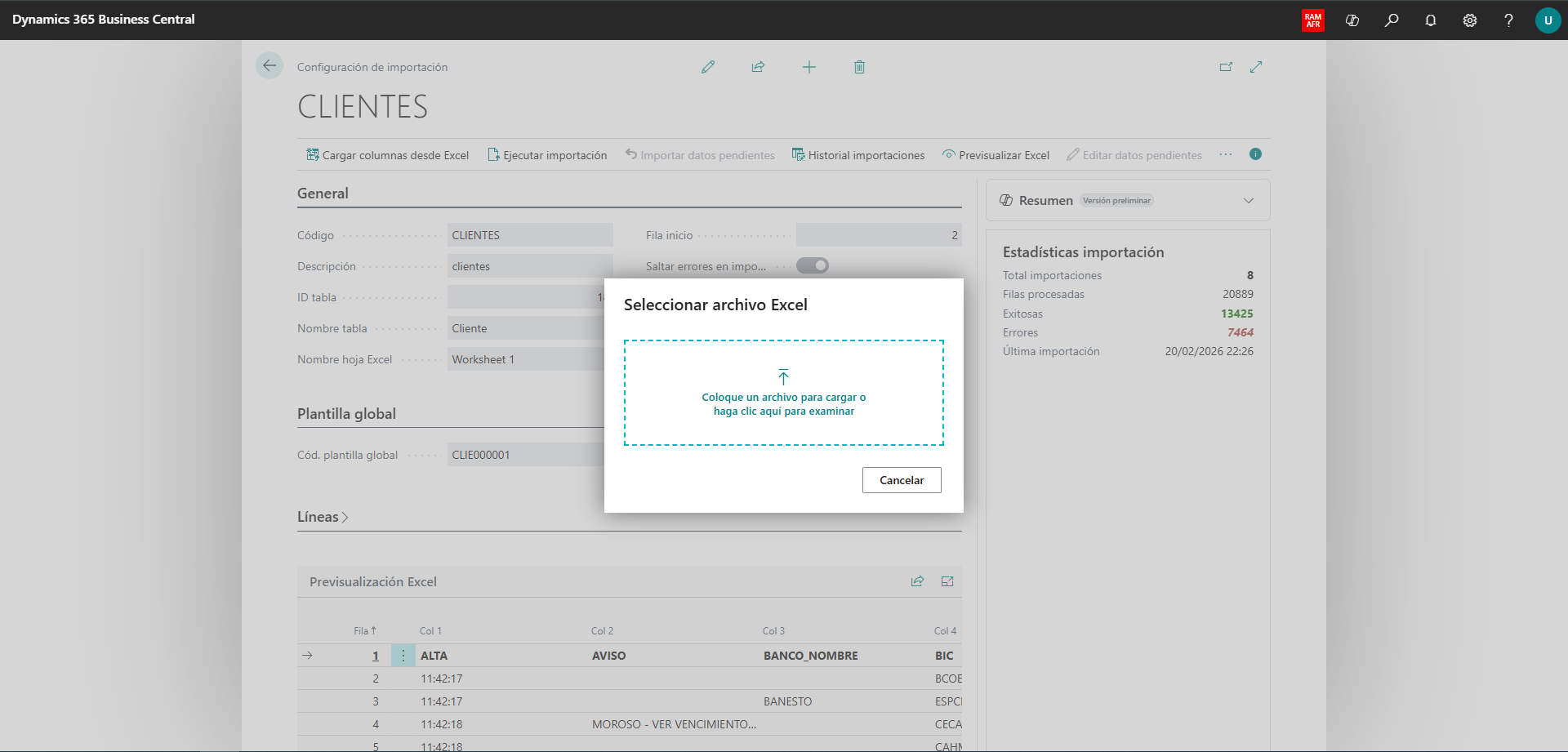Expand the Líneas section
1568x752 pixels.
click(323, 517)
